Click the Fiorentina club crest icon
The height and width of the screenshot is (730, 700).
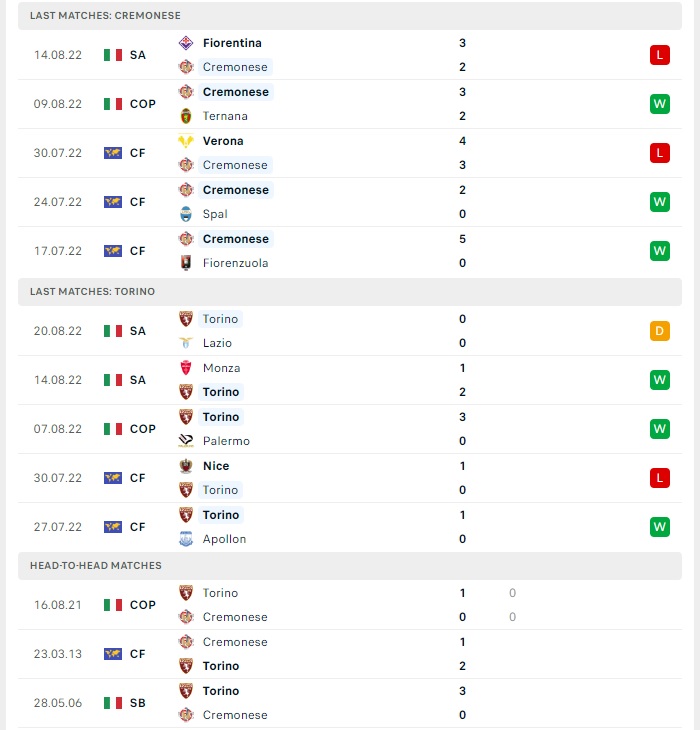tap(186, 43)
